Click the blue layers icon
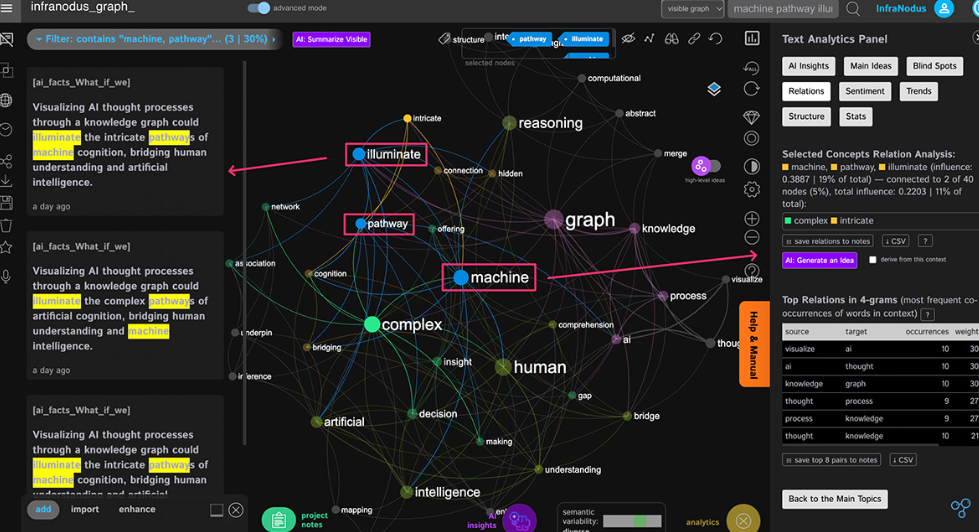The height and width of the screenshot is (532, 979). (714, 89)
